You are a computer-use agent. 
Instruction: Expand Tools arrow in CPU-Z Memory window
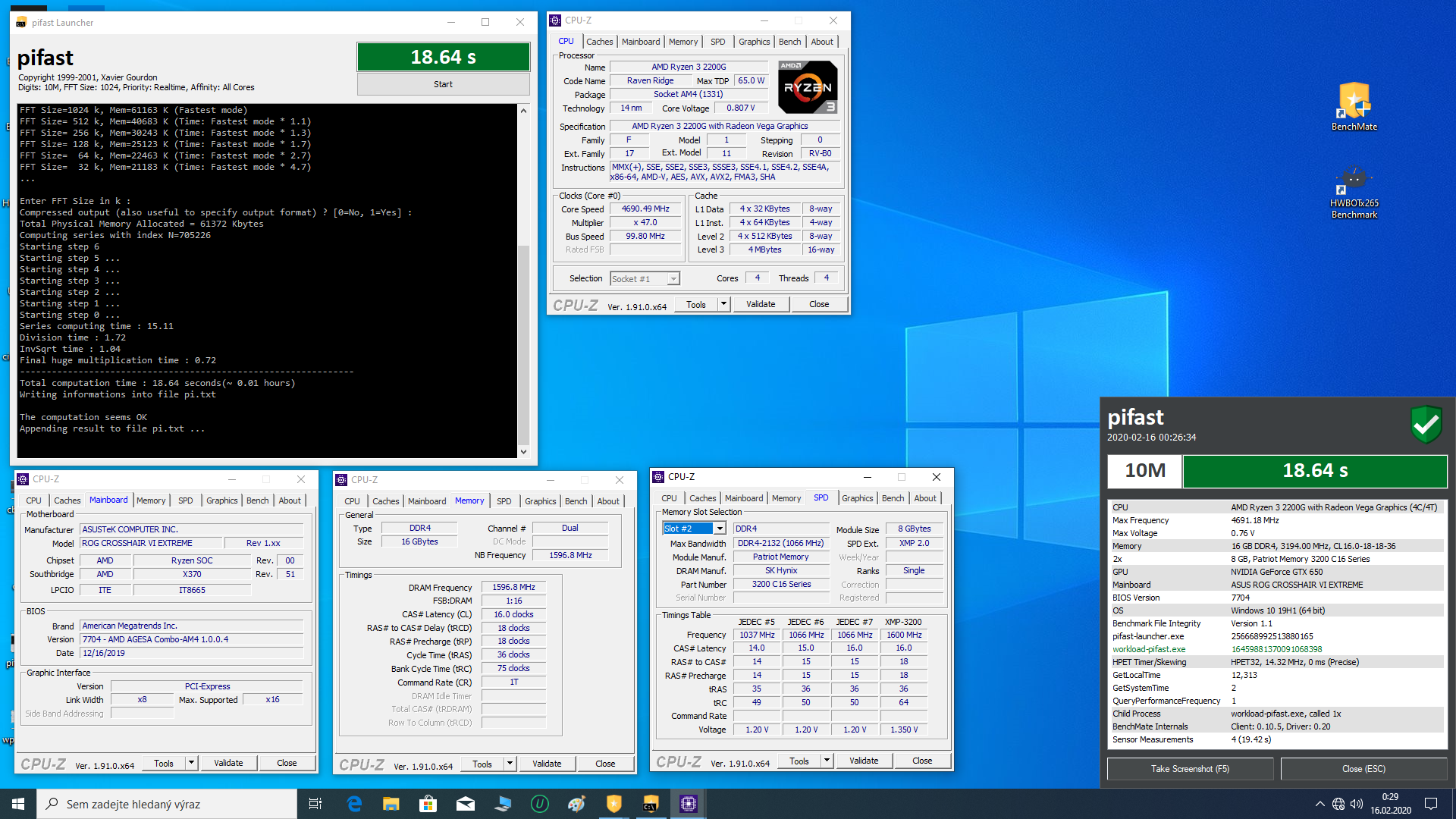510,764
